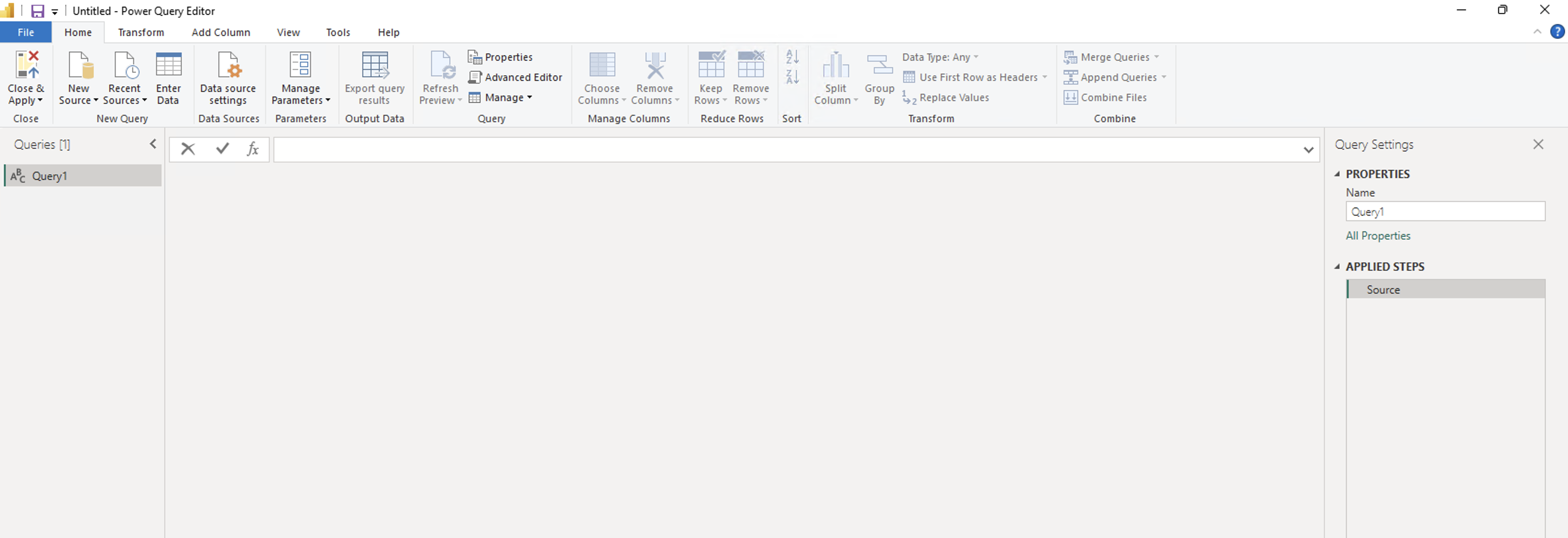Click the query Name input field
The width and height of the screenshot is (1568, 538).
pos(1445,212)
